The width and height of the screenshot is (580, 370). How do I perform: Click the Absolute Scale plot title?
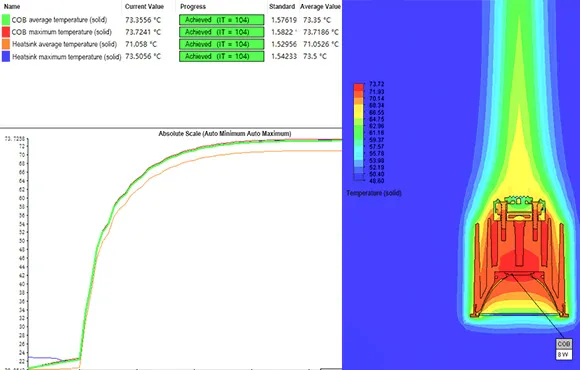(225, 134)
